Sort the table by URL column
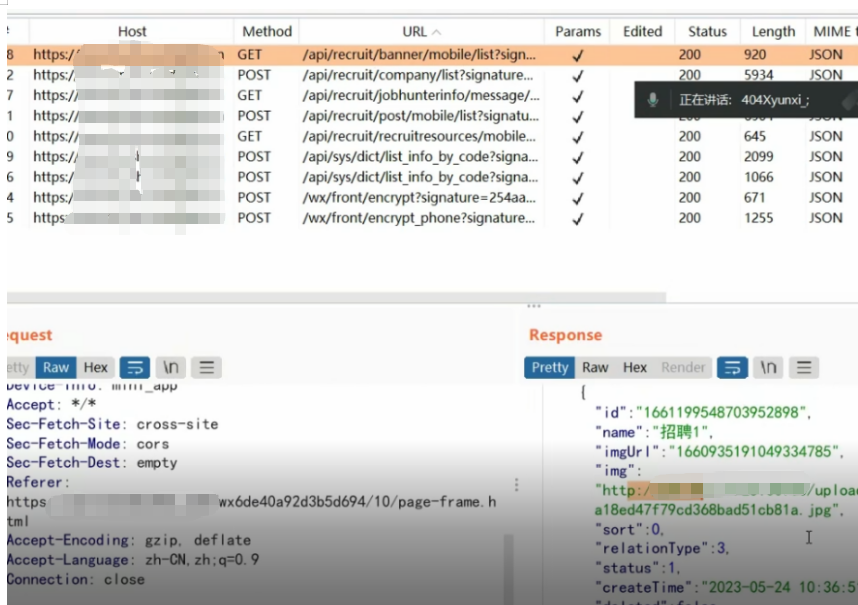Image resolution: width=858 pixels, height=605 pixels. [421, 31]
